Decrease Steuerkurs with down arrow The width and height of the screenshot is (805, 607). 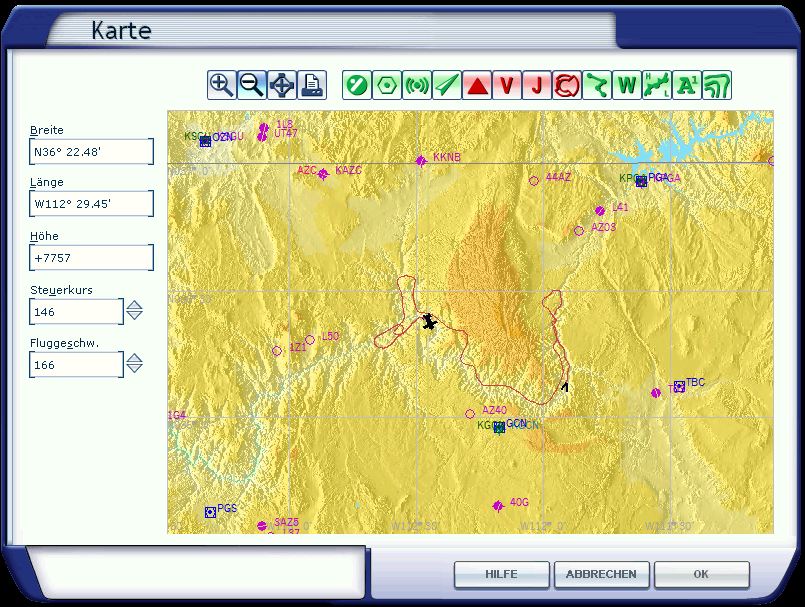pyautogui.click(x=135, y=315)
